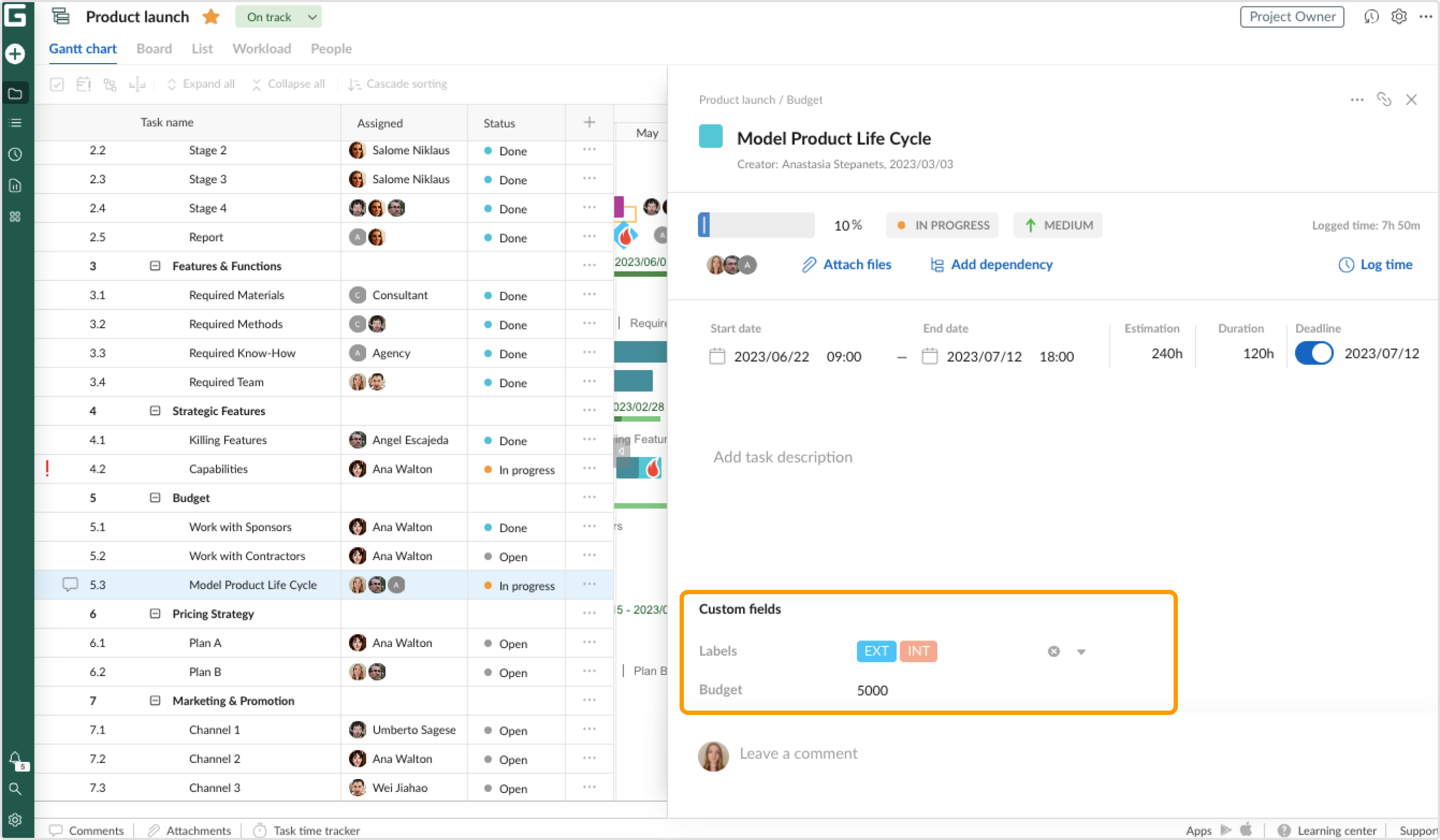This screenshot has height=840, width=1440.
Task: Click the Project Owner button
Action: click(1292, 17)
